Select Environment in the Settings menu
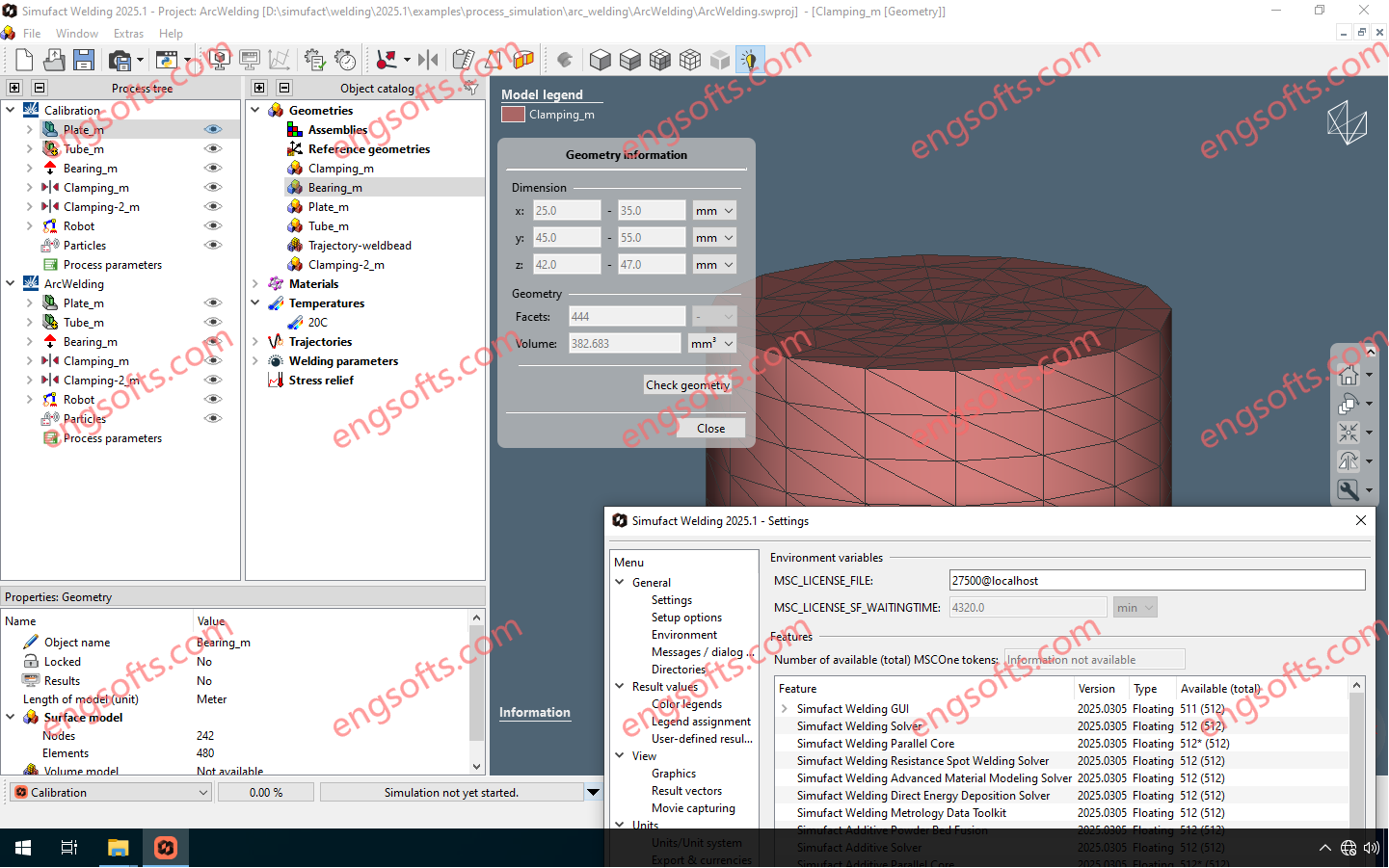The width and height of the screenshot is (1389, 868). coord(684,635)
